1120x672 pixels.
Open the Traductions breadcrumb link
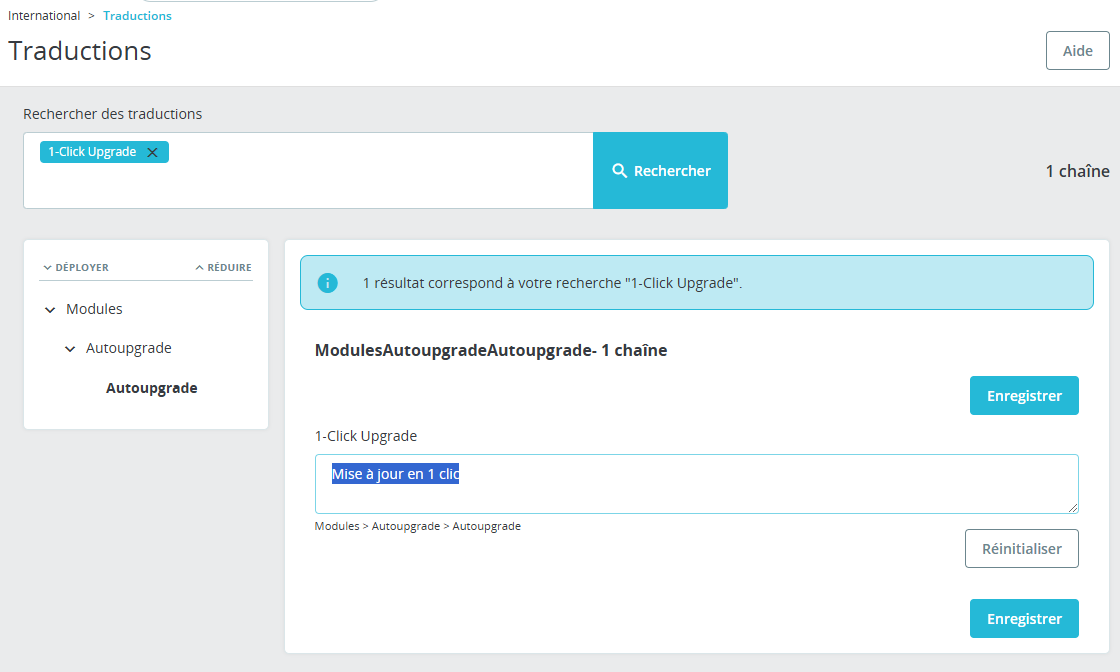[137, 16]
